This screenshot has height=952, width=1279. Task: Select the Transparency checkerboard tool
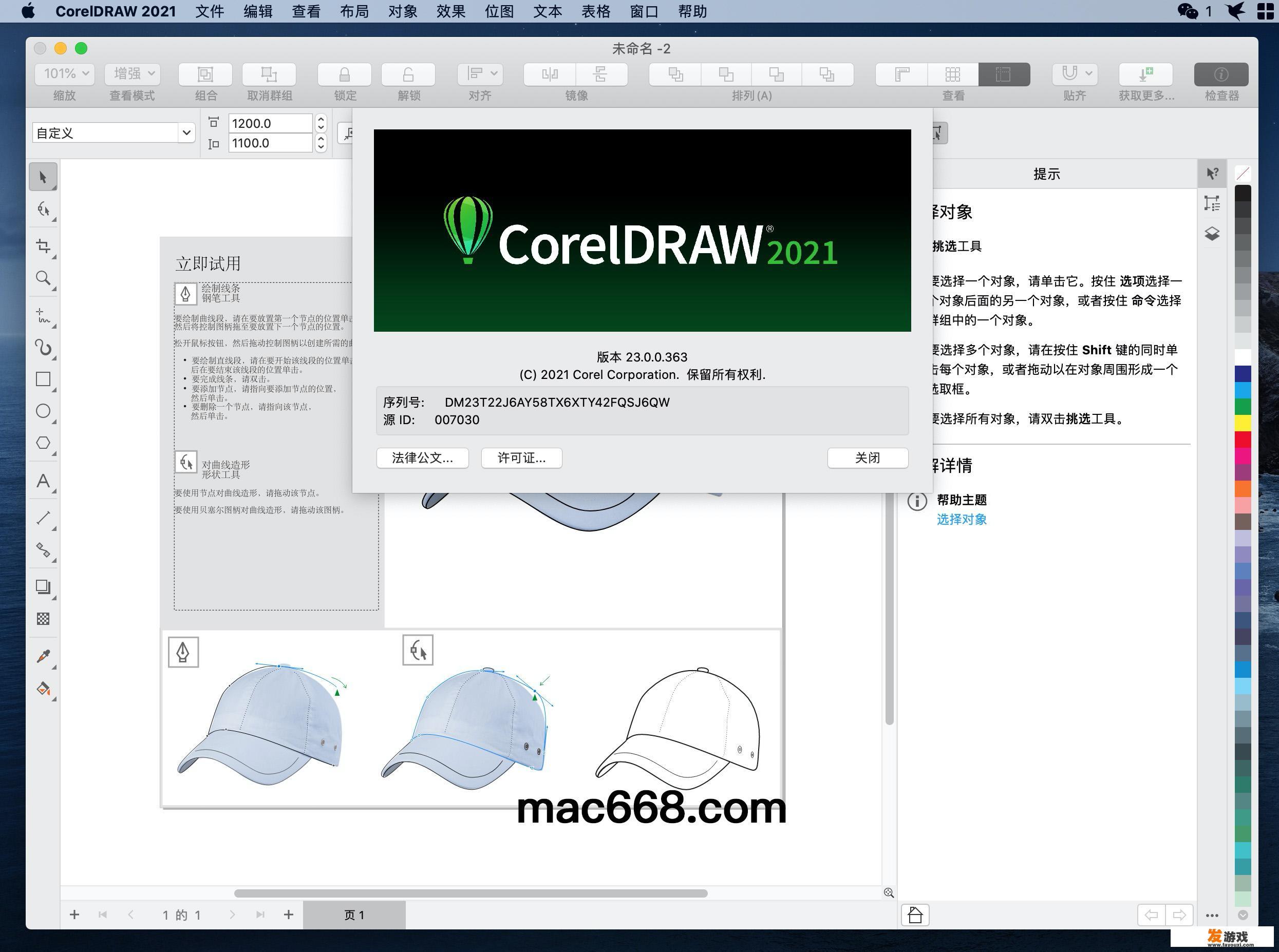43,619
